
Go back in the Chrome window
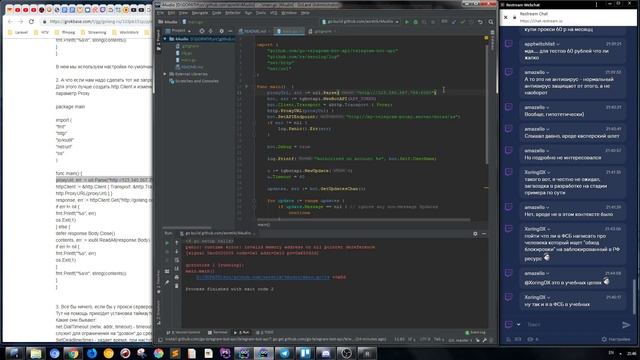10,21
